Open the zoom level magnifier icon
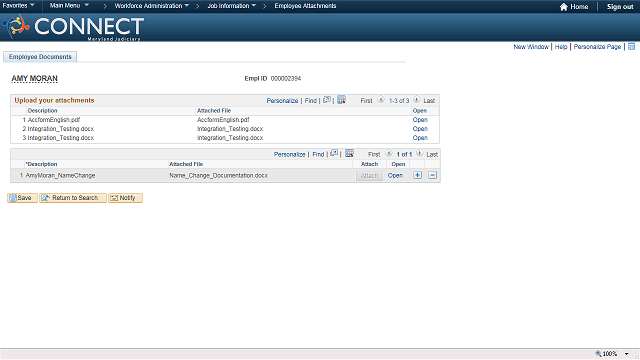This screenshot has width=640, height=360. 598,353
